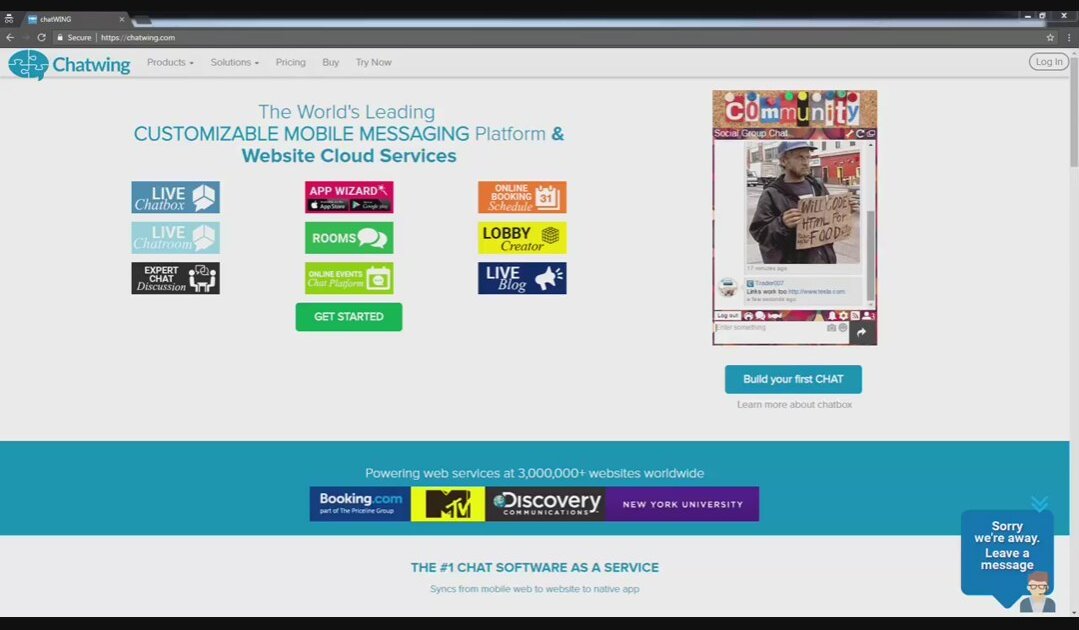1079x630 pixels.
Task: Collapse the support widget with double chevron
Action: (1039, 503)
